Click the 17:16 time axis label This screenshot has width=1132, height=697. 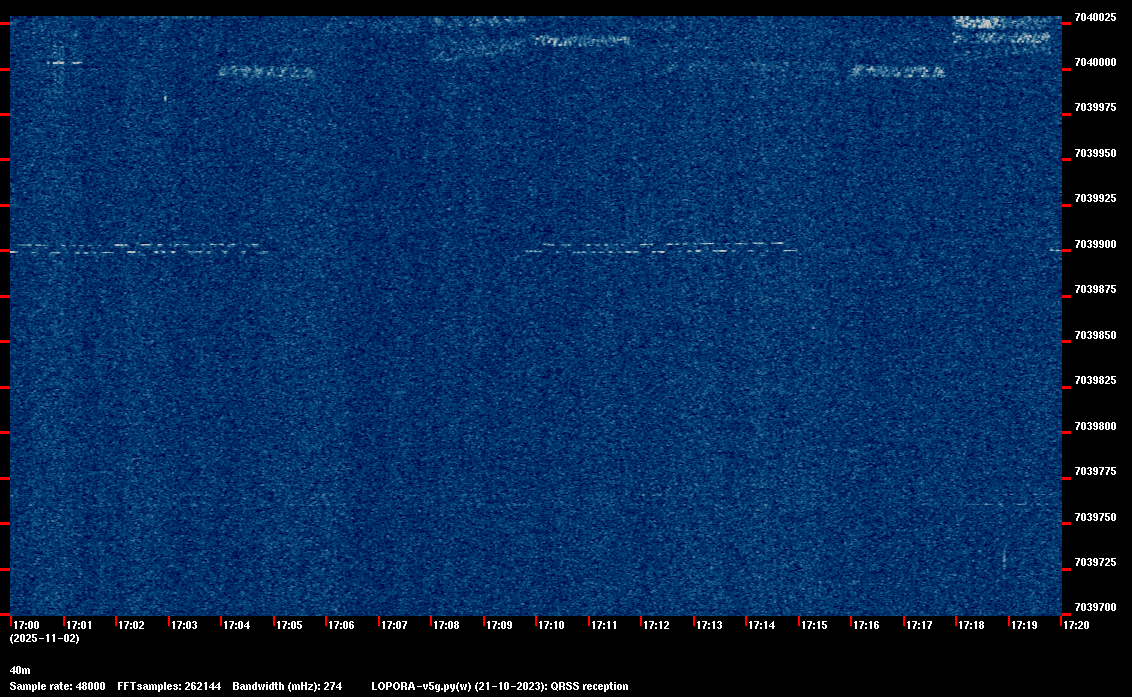[x=866, y=625]
